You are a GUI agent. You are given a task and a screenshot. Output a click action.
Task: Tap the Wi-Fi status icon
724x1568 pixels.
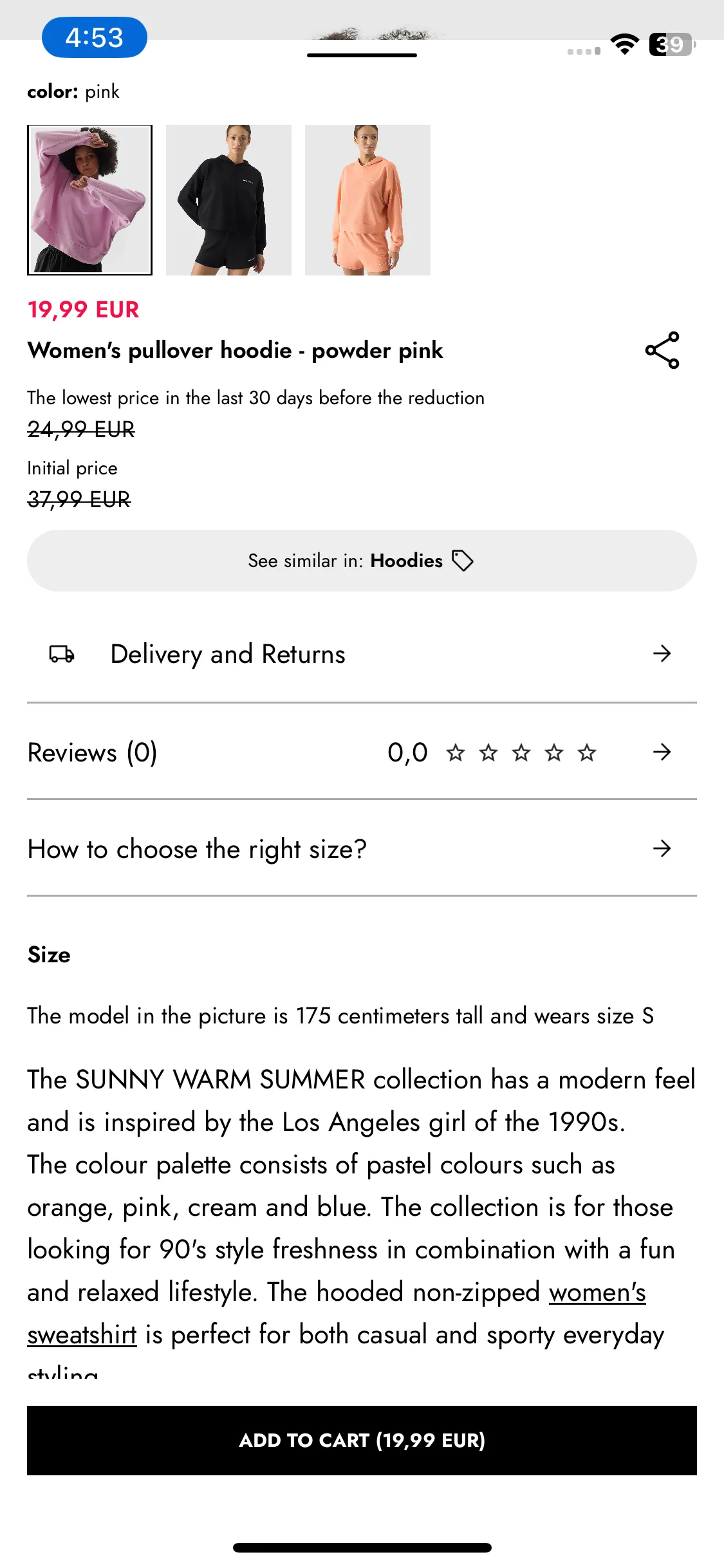click(x=624, y=44)
